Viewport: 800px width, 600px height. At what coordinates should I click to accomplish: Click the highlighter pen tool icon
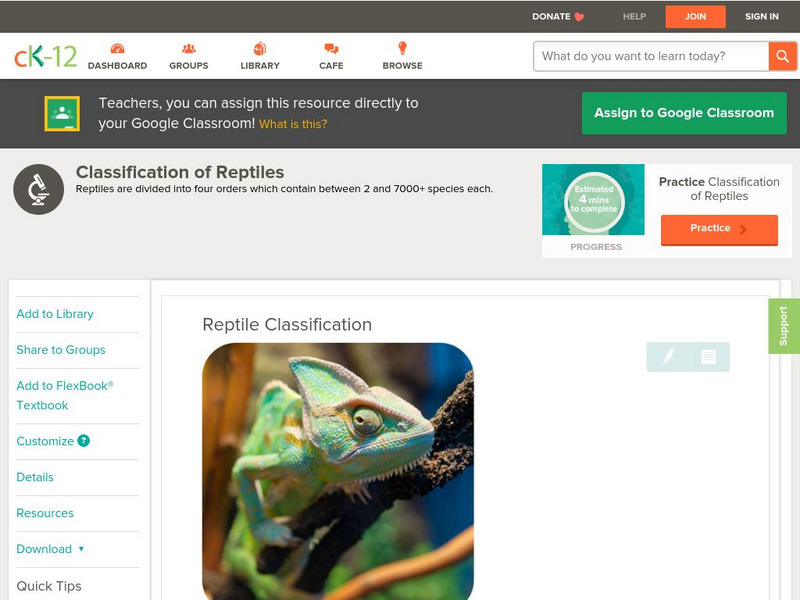coord(668,357)
